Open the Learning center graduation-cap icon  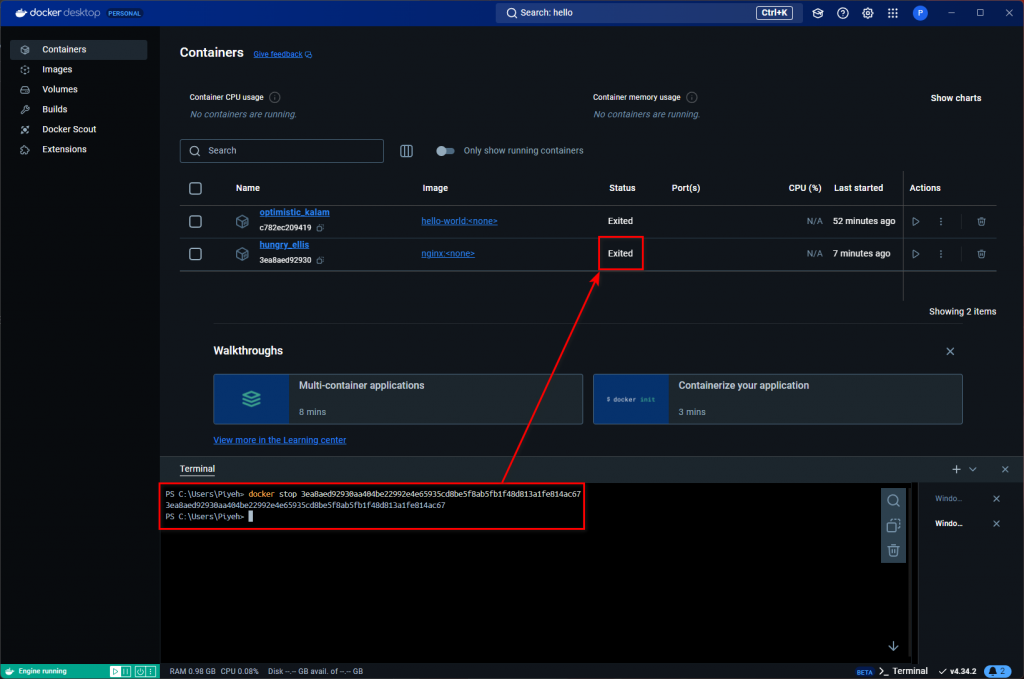(x=818, y=13)
